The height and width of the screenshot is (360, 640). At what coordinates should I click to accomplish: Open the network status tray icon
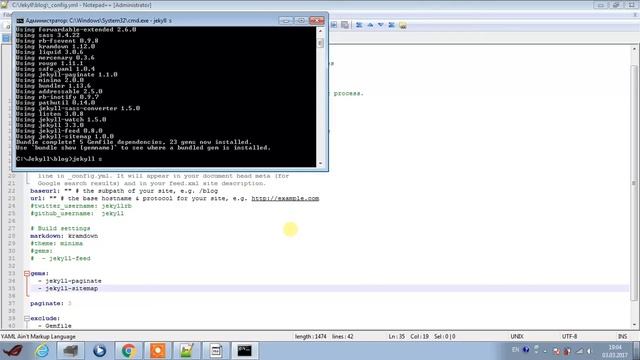[580, 351]
